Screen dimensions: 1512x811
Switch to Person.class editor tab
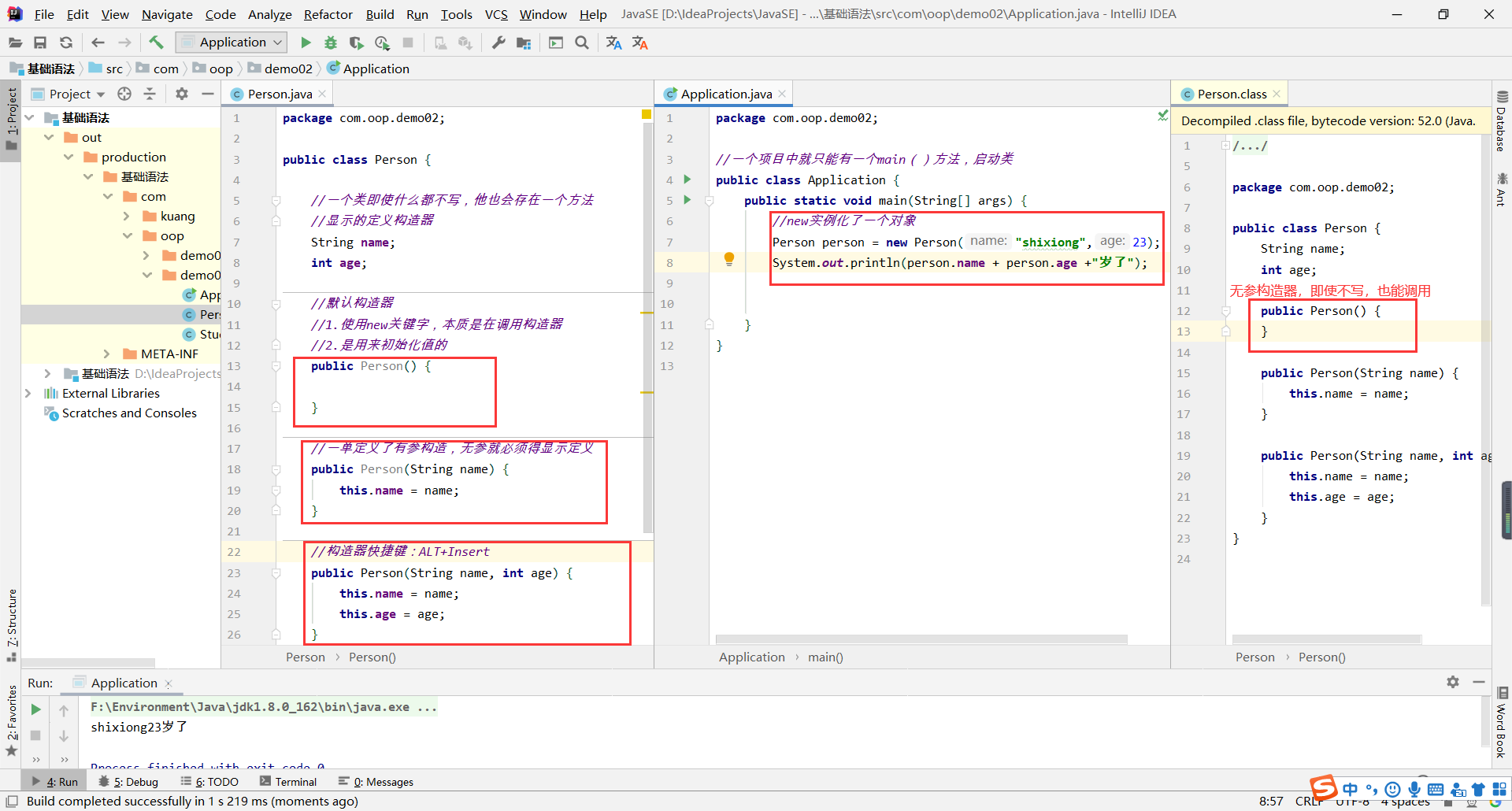coord(1232,94)
